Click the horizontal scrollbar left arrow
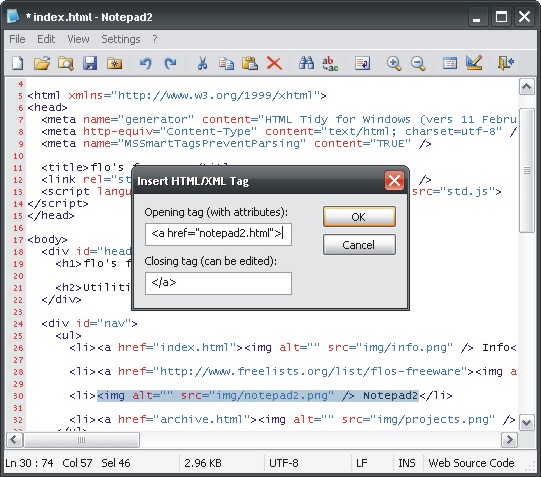Viewport: 541px width, 477px height. (14, 440)
